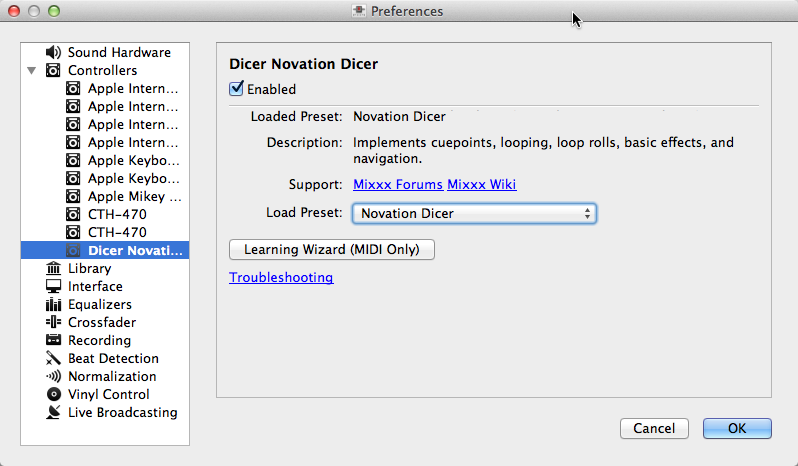Click the Vinyl Control record icon
This screenshot has width=798, height=466.
53,394
